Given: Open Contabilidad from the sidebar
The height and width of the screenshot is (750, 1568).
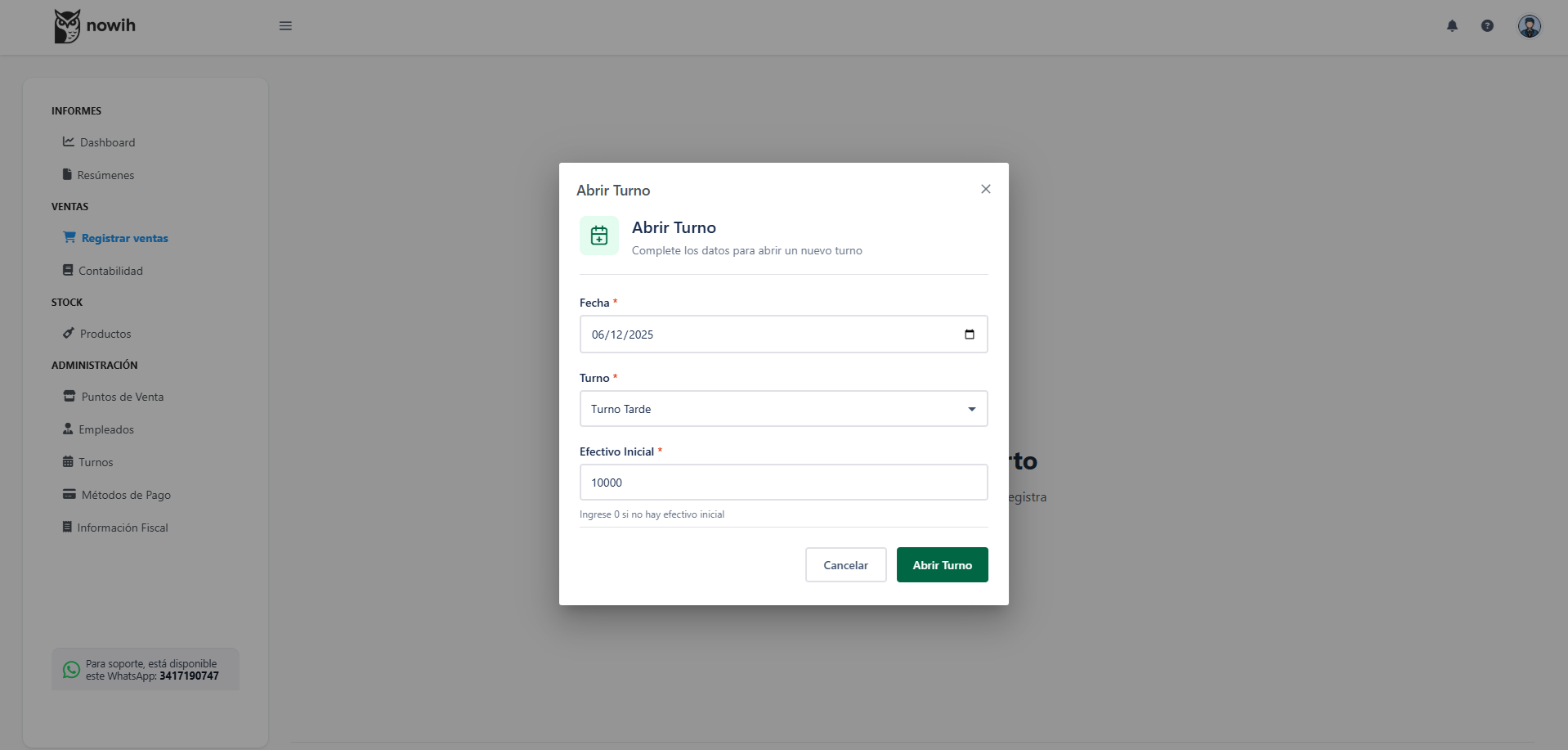Looking at the screenshot, I should tap(110, 271).
